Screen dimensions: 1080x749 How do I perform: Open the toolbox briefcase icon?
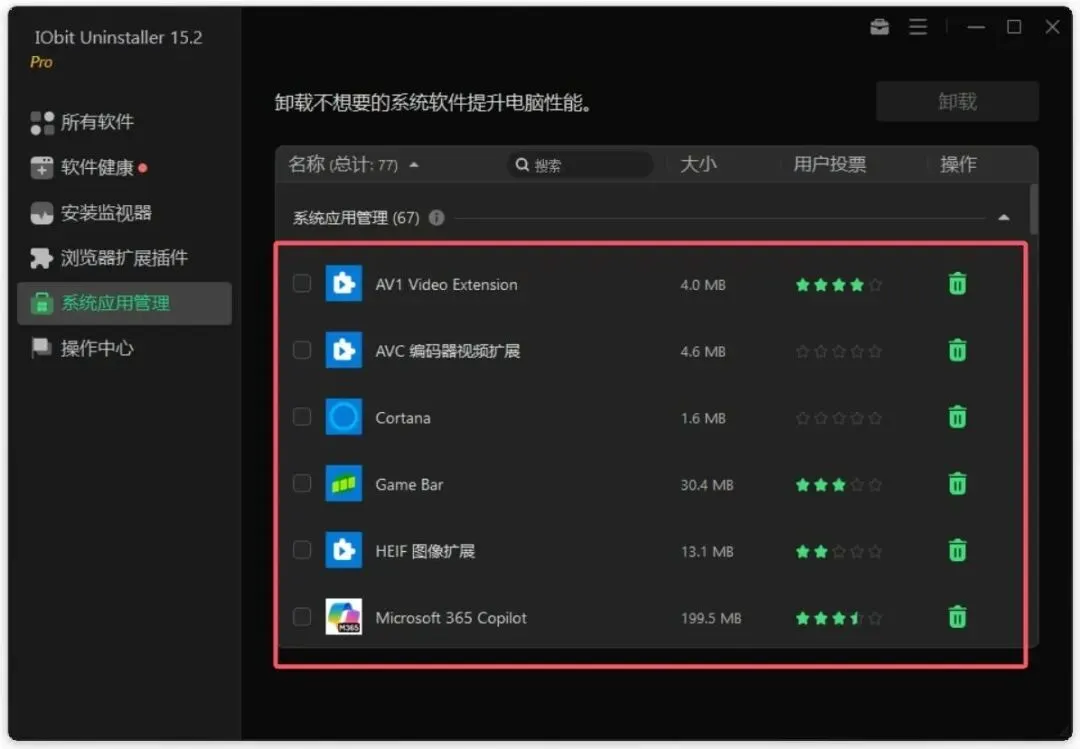(880, 27)
